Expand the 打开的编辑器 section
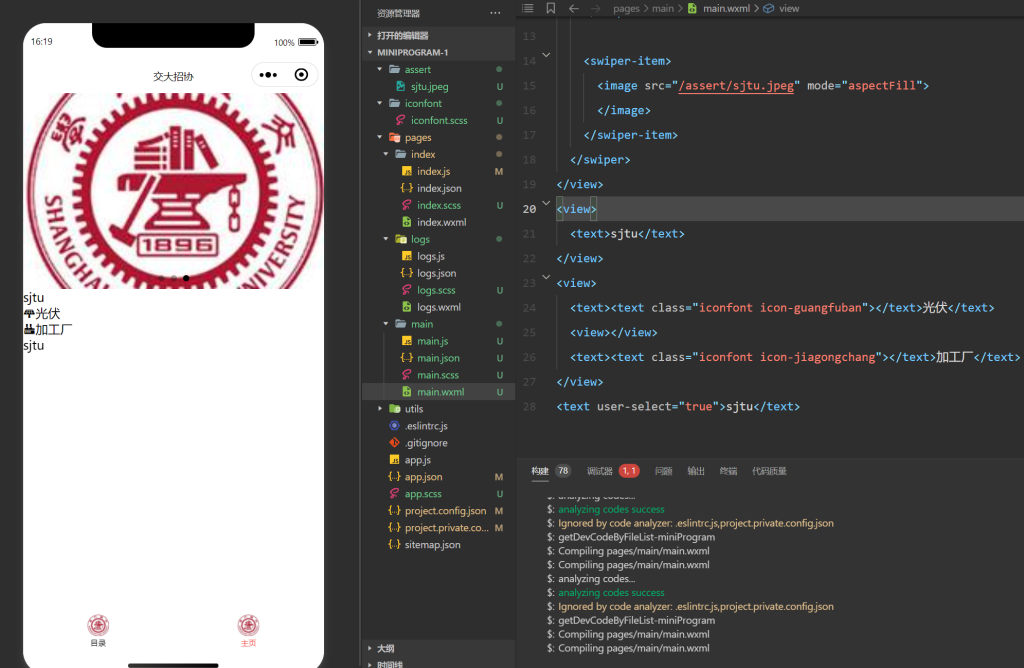 pyautogui.click(x=402, y=35)
